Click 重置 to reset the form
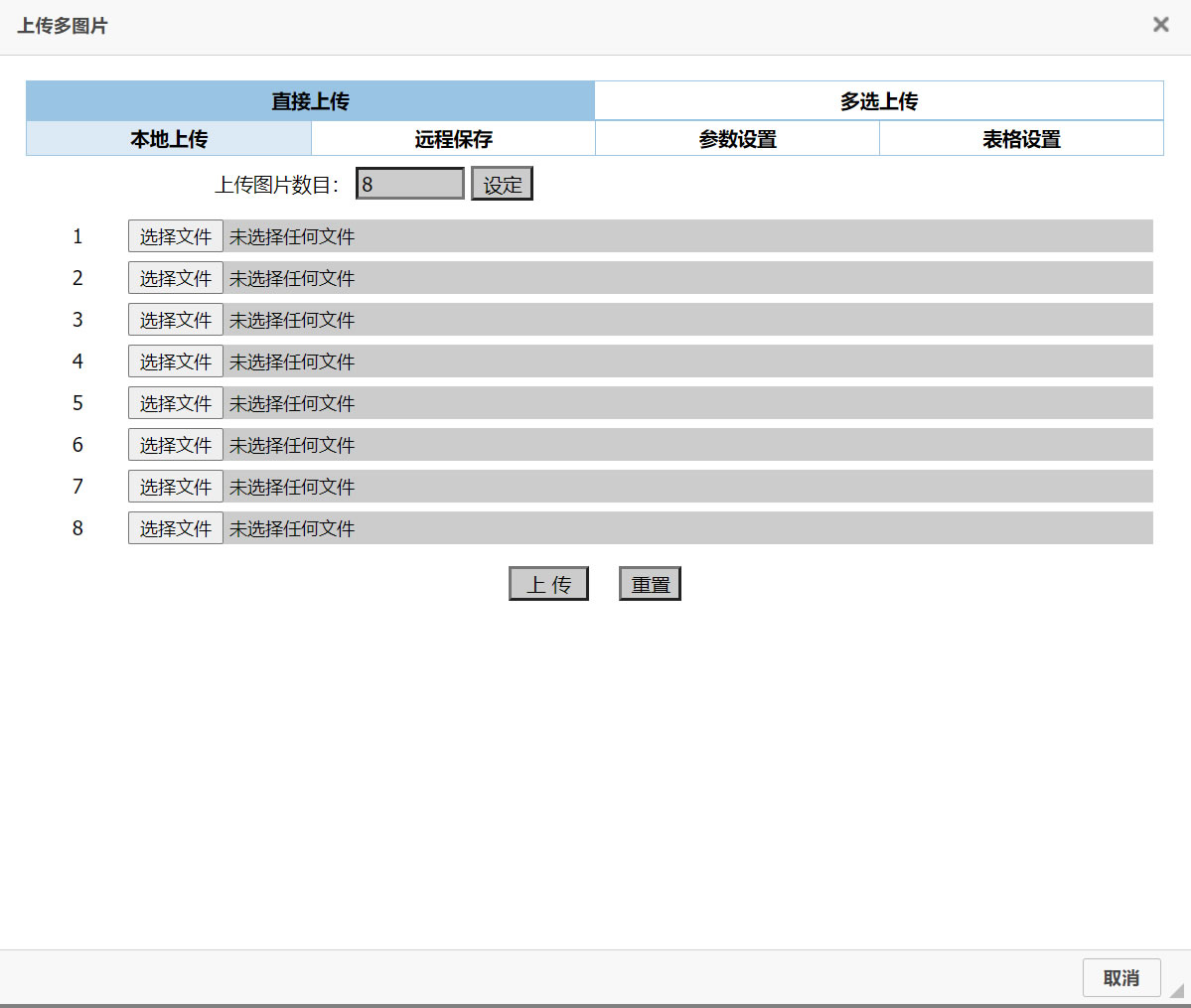 click(x=649, y=583)
